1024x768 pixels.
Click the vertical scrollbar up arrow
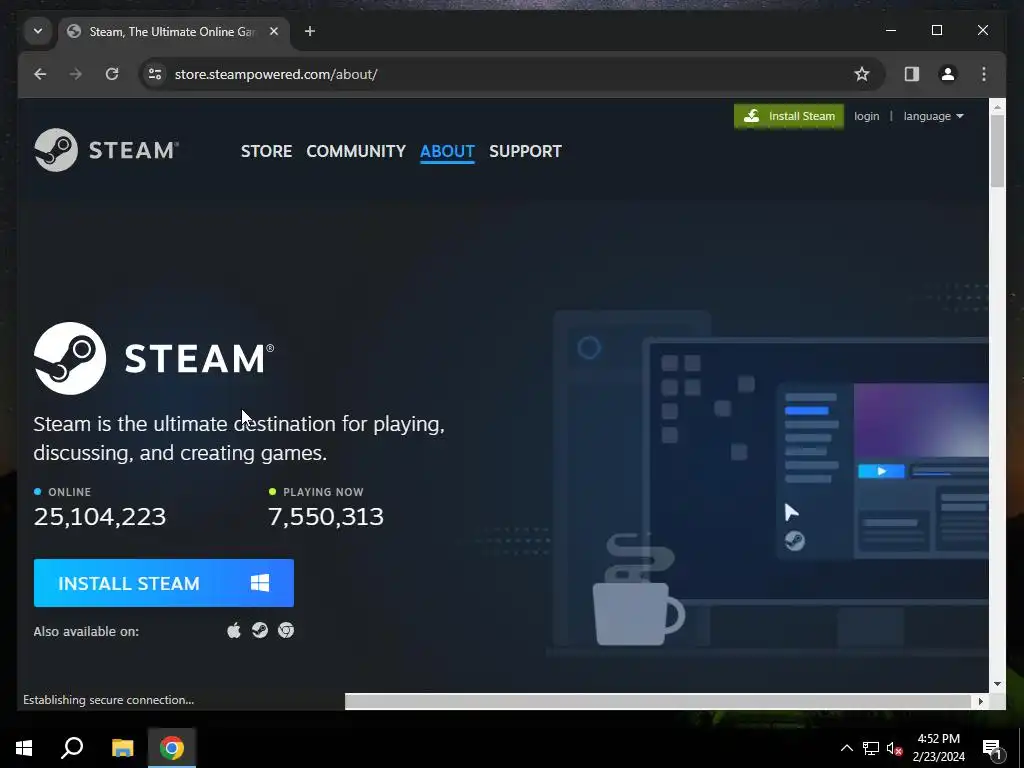[x=997, y=106]
